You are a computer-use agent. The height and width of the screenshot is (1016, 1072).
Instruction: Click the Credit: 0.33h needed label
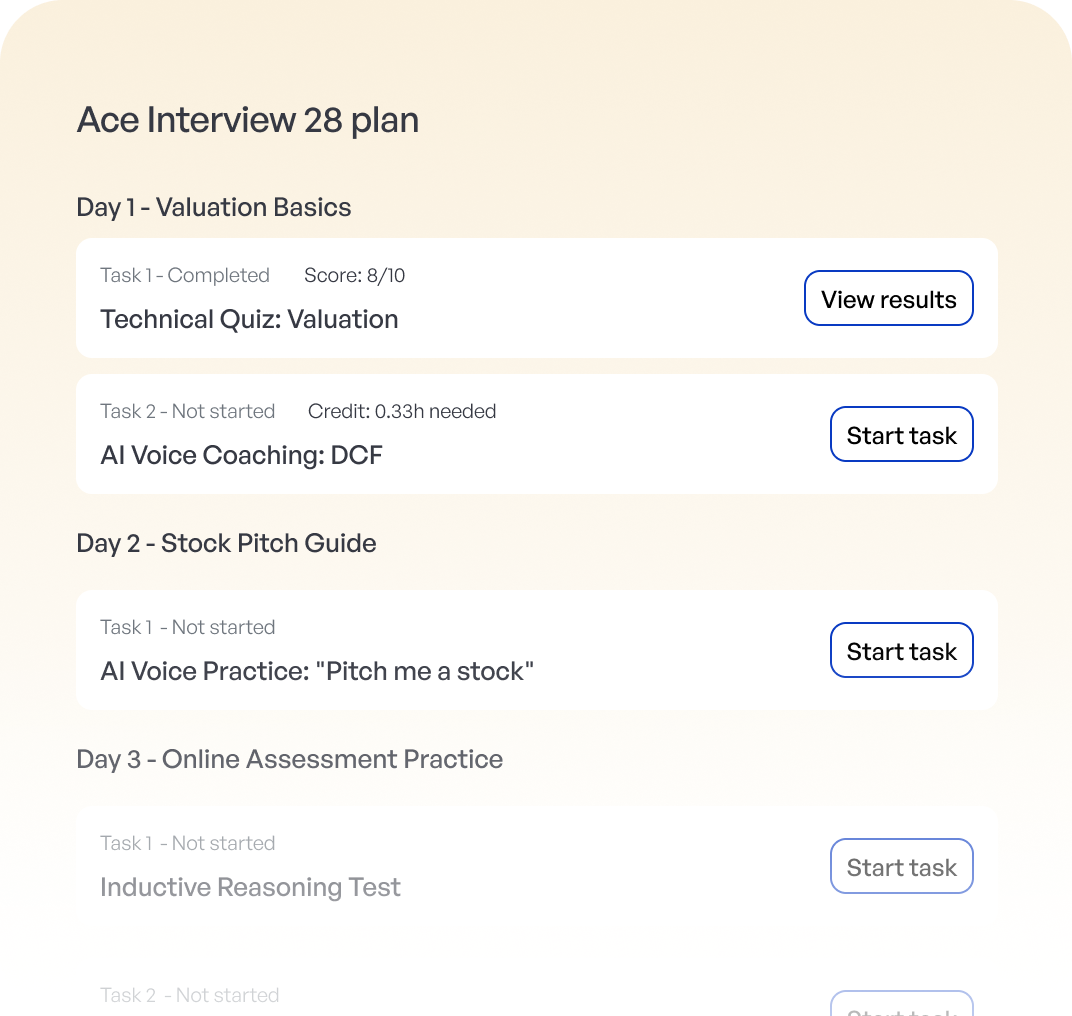[x=402, y=411]
